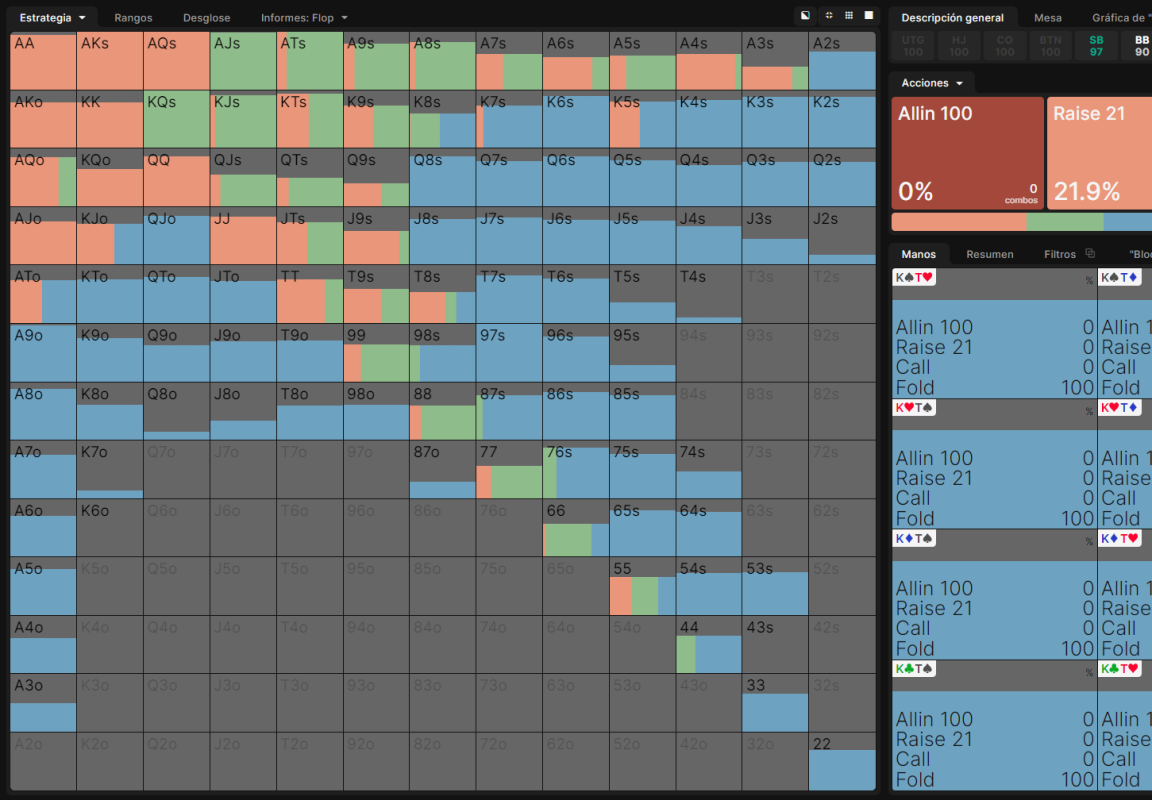Click the K♠T♥ card combo badge
This screenshot has width=1152, height=800.
[x=914, y=277]
